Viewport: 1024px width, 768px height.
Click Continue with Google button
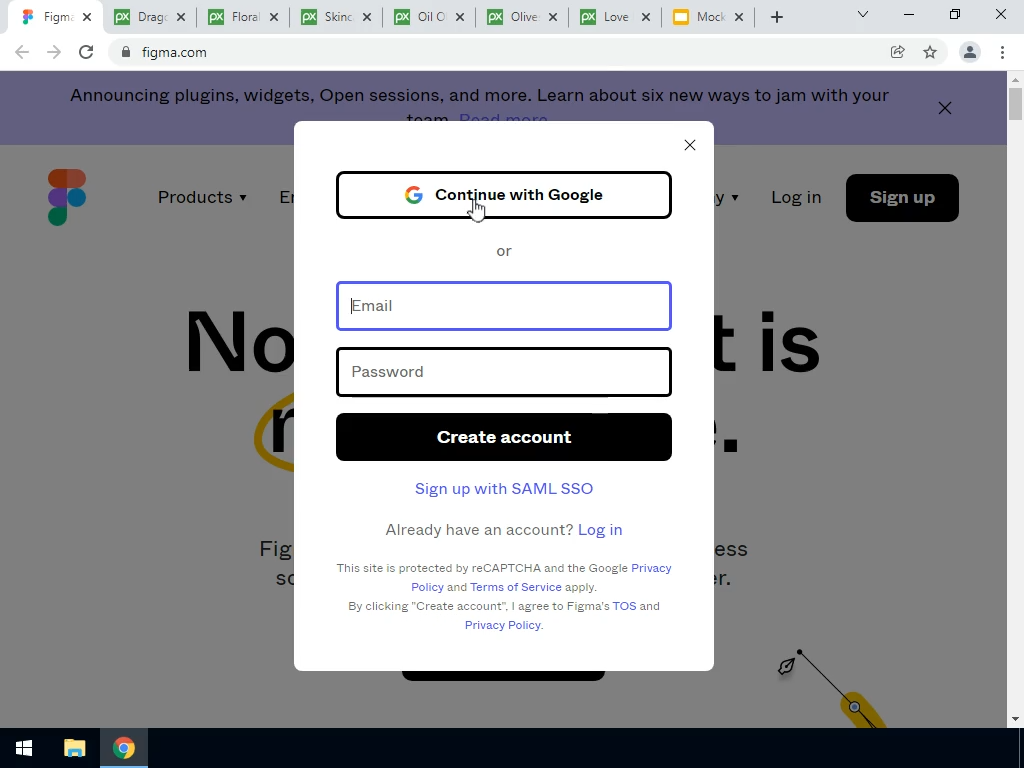504,195
